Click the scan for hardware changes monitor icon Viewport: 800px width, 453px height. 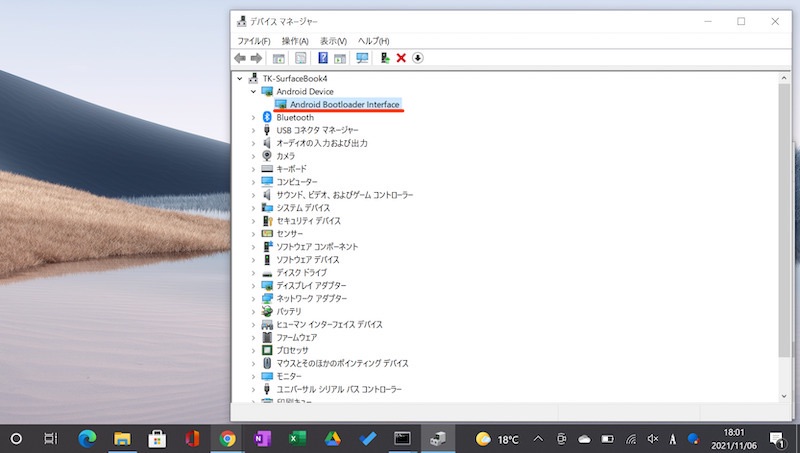[362, 58]
